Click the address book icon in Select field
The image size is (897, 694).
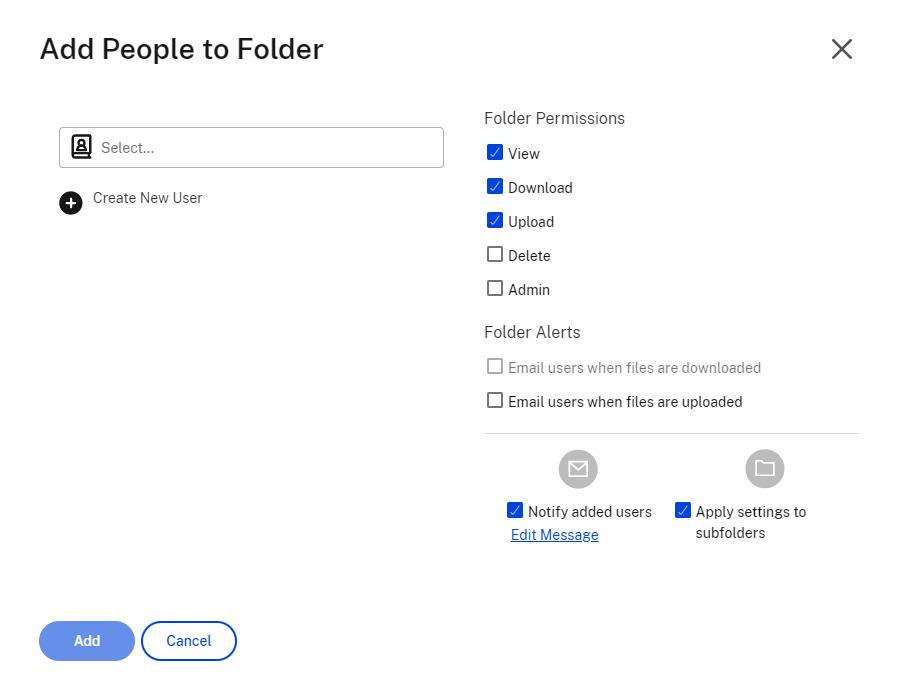pos(81,147)
